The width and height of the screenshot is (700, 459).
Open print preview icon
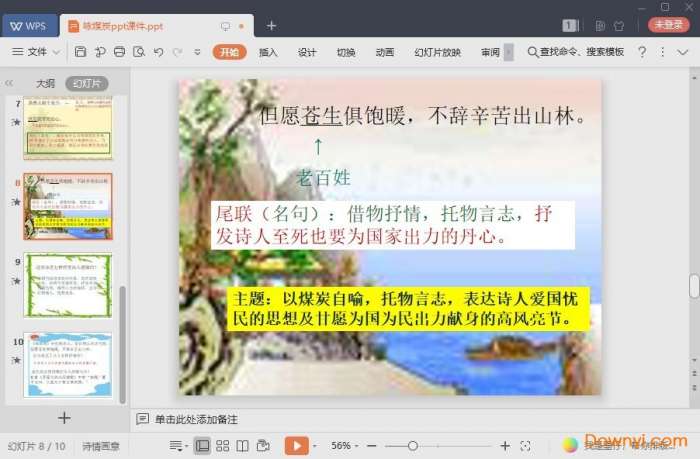pos(139,52)
